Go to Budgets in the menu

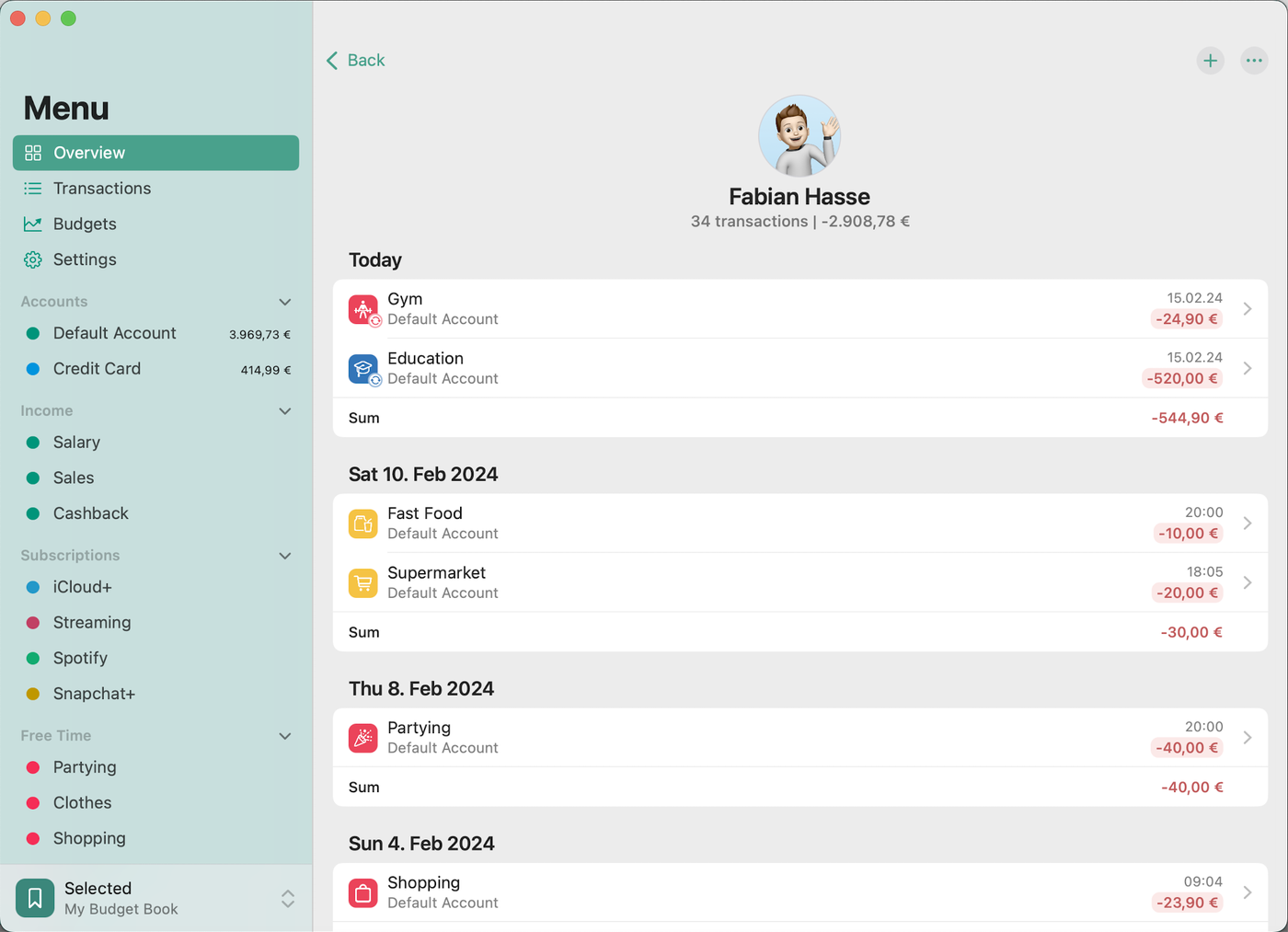coord(85,224)
